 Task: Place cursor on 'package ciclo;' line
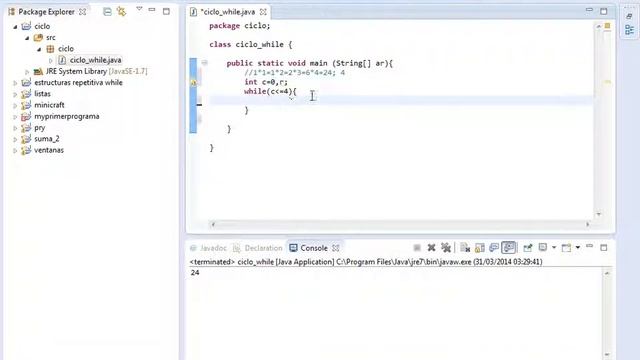click(x=240, y=26)
